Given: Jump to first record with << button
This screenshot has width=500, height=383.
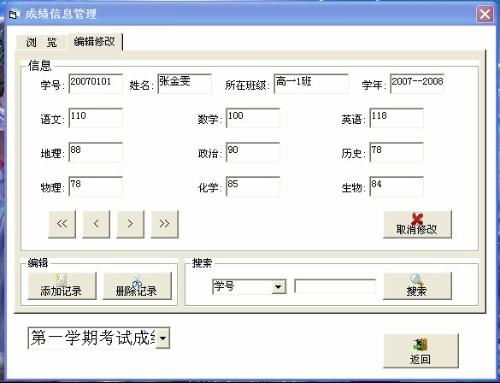Looking at the screenshot, I should (62, 224).
